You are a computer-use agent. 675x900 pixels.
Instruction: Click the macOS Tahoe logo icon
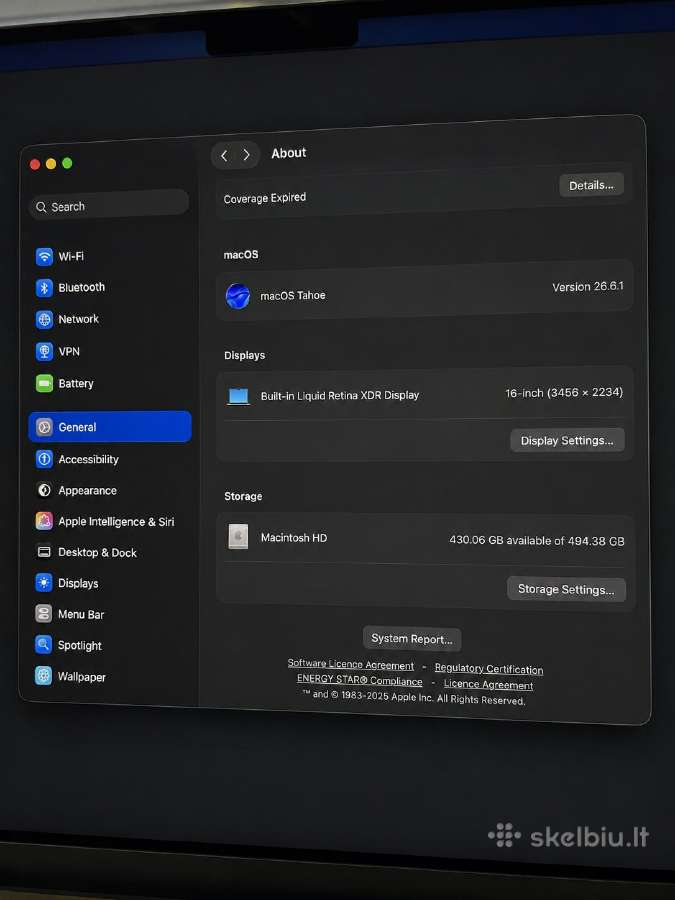pyautogui.click(x=238, y=296)
